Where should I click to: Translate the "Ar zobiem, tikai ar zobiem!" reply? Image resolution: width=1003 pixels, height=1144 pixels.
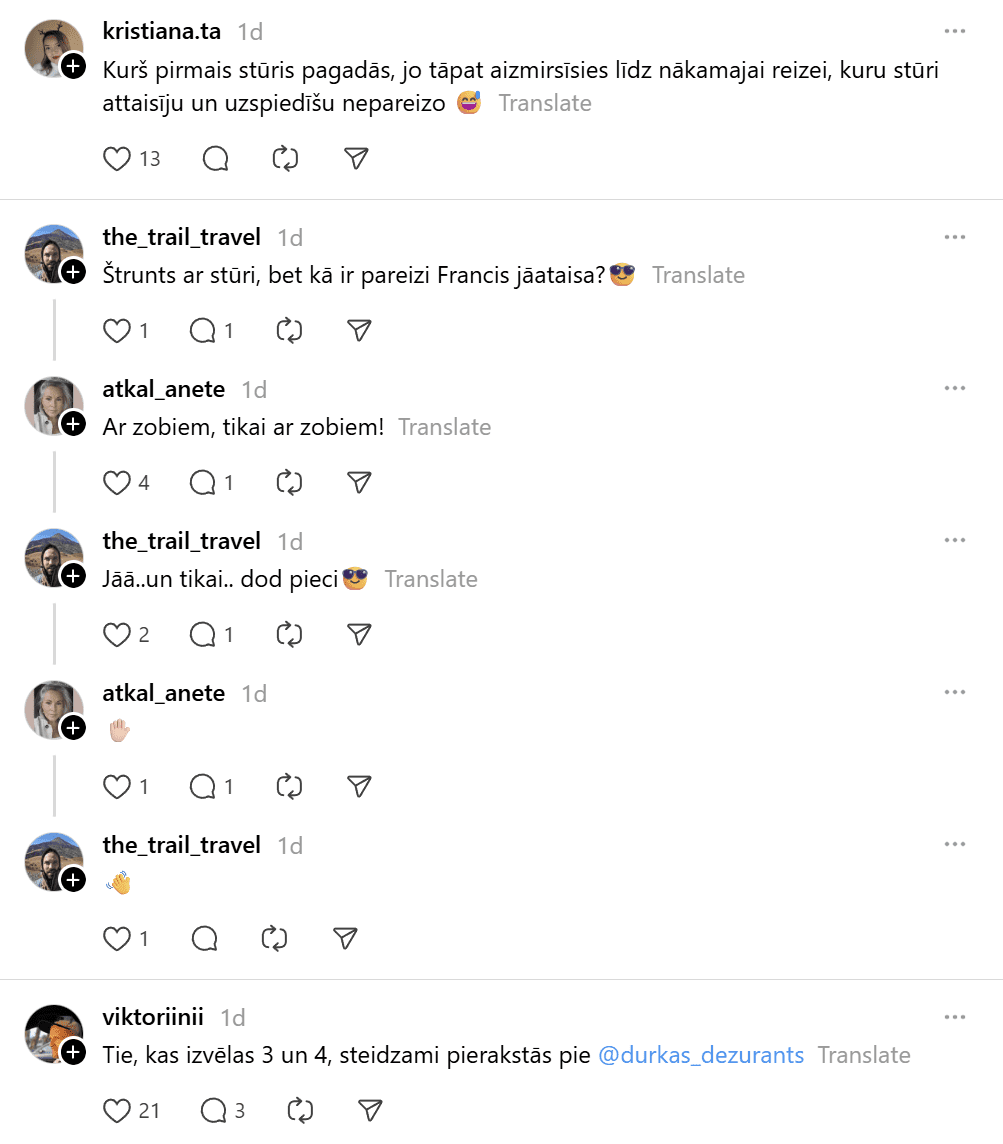(445, 427)
